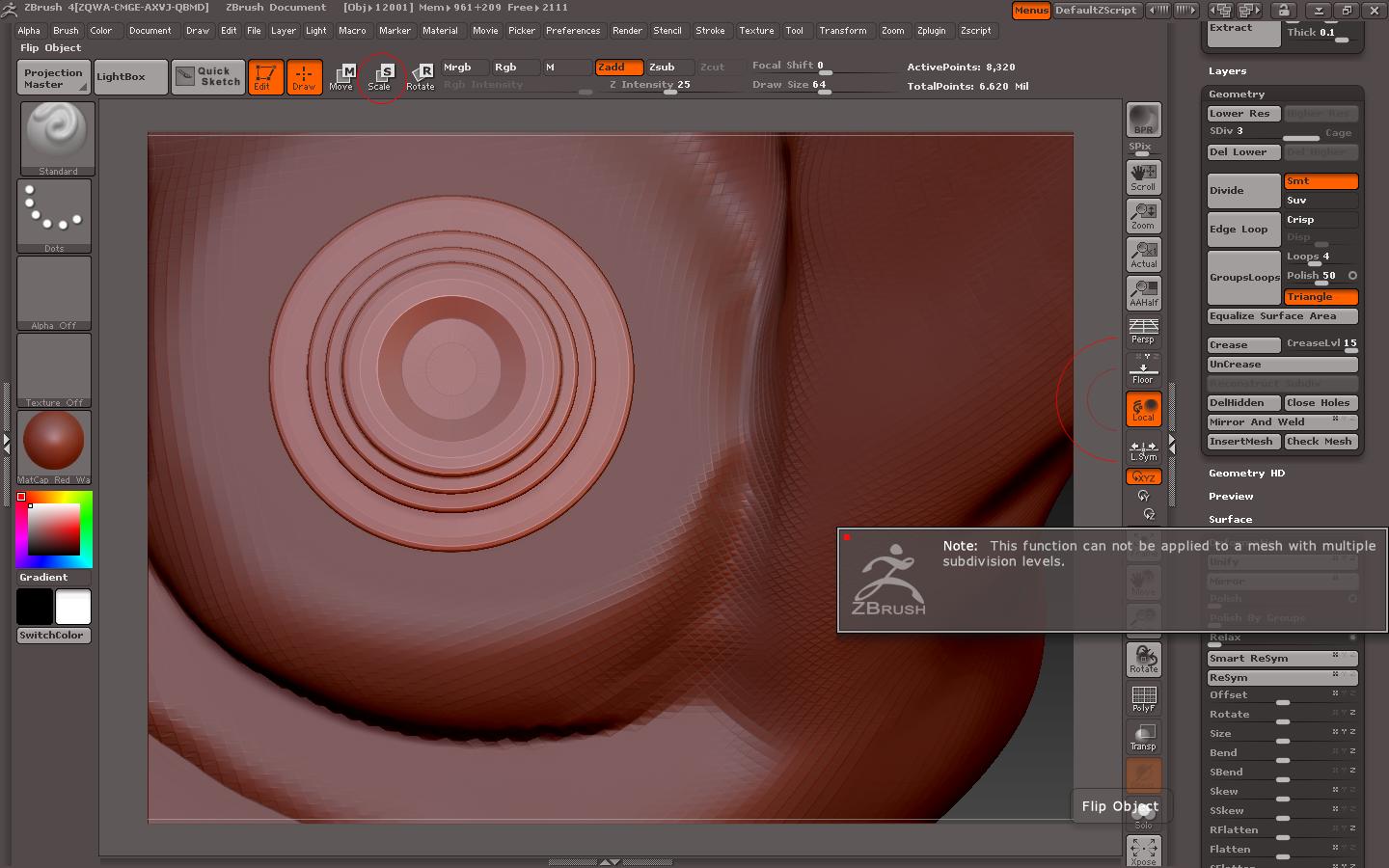Click Del Lower button
The height and width of the screenshot is (868, 1389).
1244,152
